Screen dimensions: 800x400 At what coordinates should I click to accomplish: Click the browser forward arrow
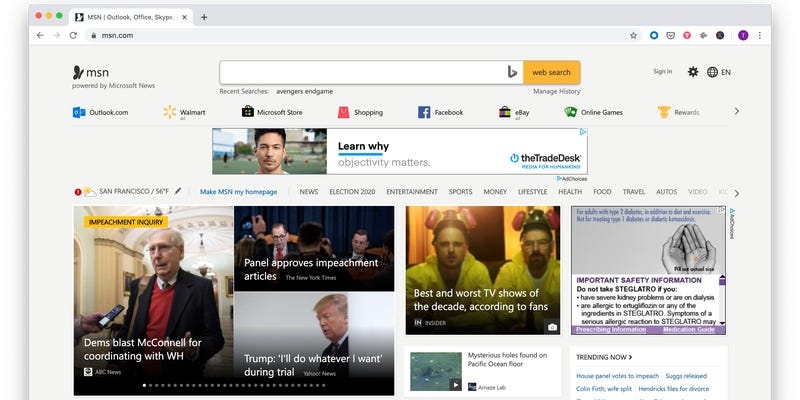pyautogui.click(x=57, y=35)
